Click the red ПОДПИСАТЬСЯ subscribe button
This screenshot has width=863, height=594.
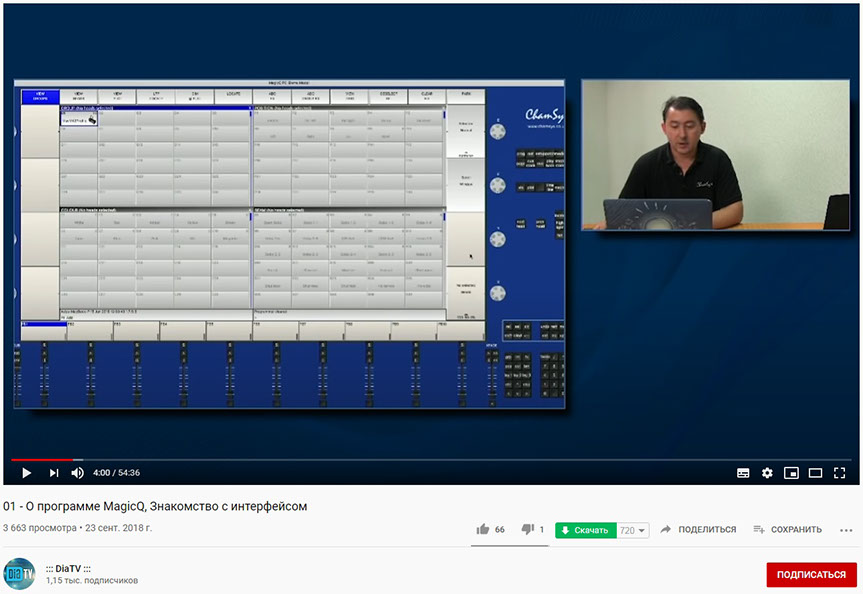click(x=812, y=575)
